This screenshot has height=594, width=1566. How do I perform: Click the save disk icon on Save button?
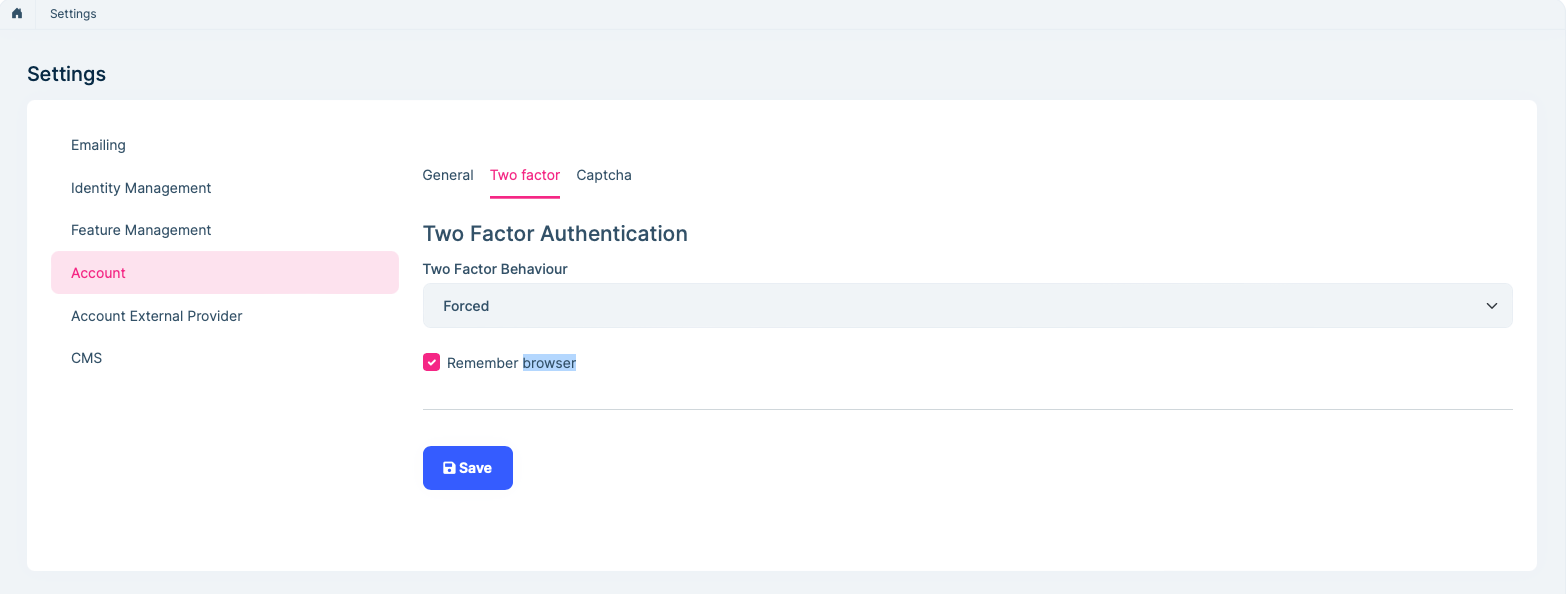pyautogui.click(x=447, y=467)
